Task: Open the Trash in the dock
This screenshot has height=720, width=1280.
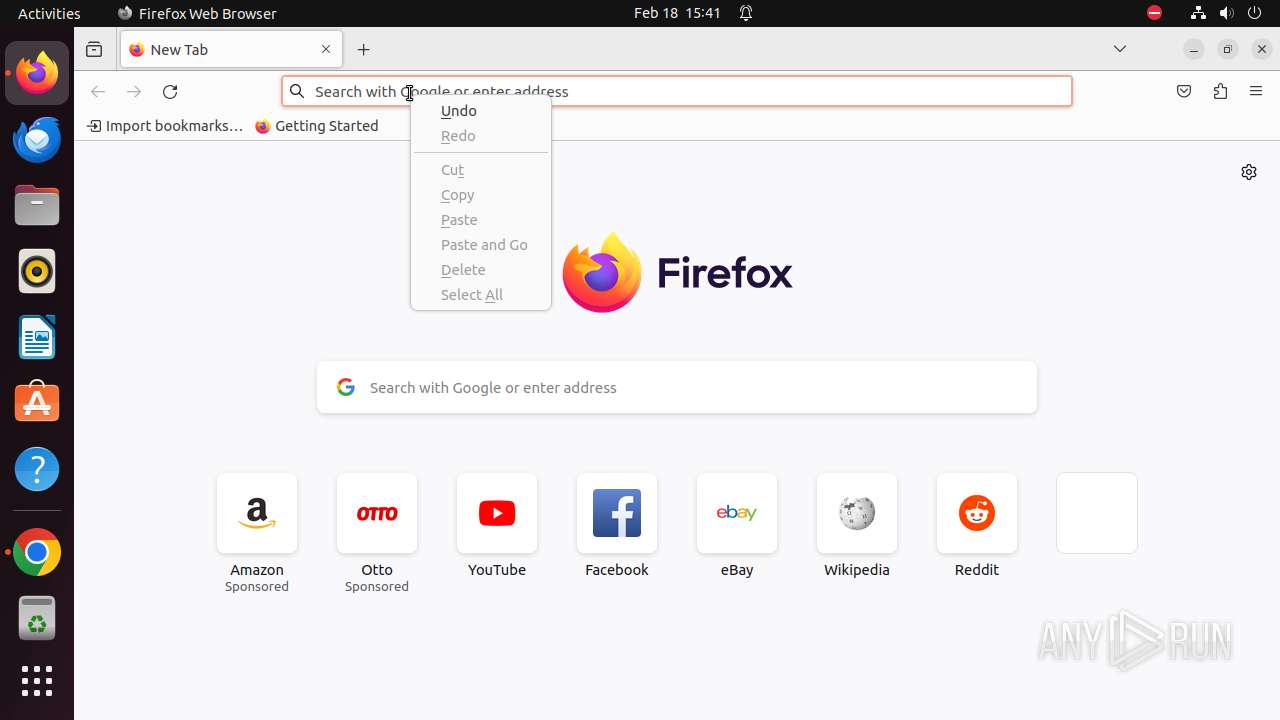Action: [x=37, y=618]
